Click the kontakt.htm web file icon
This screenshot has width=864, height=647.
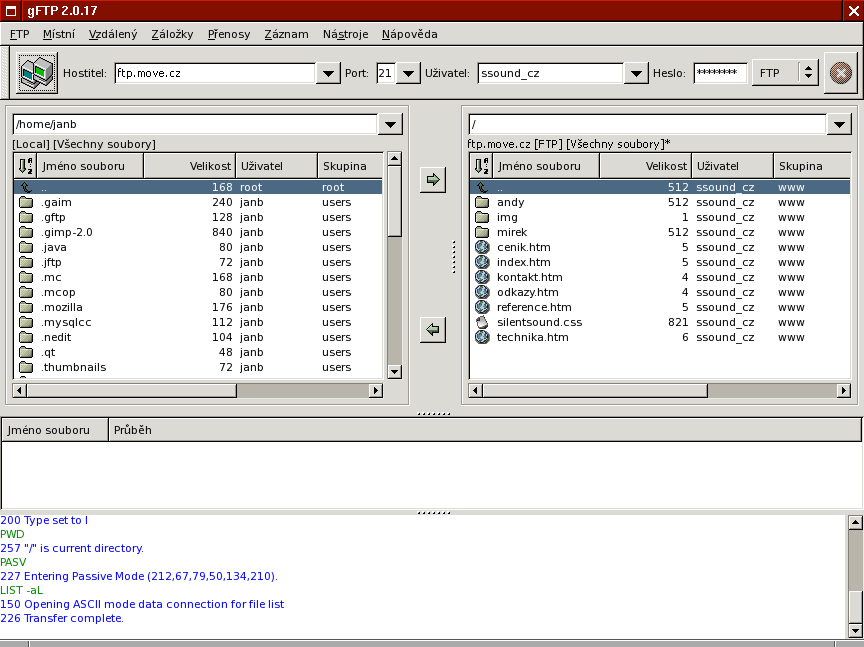click(482, 277)
